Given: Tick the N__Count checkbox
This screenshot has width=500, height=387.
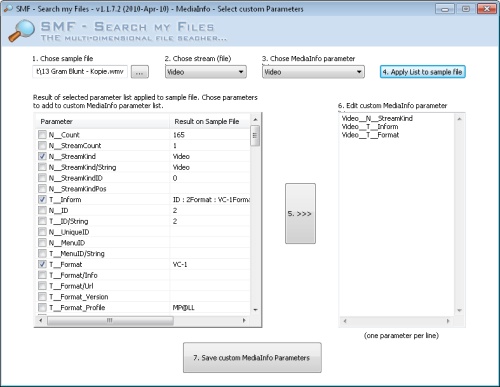Looking at the screenshot, I should pyautogui.click(x=42, y=135).
